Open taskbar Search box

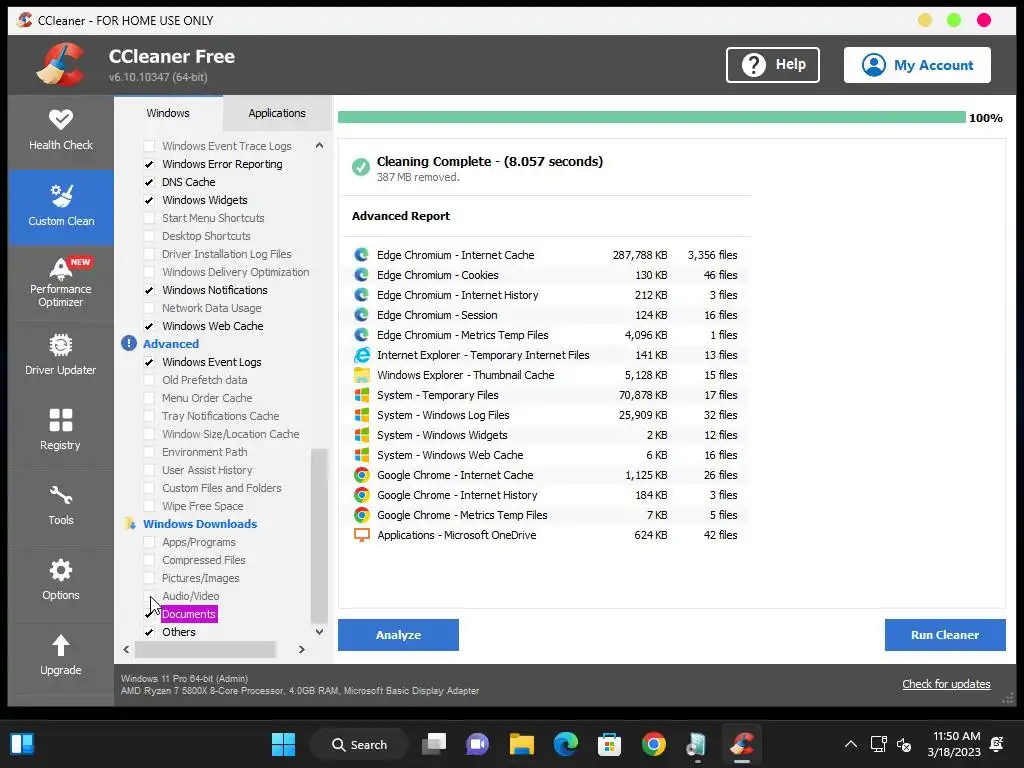click(x=360, y=744)
